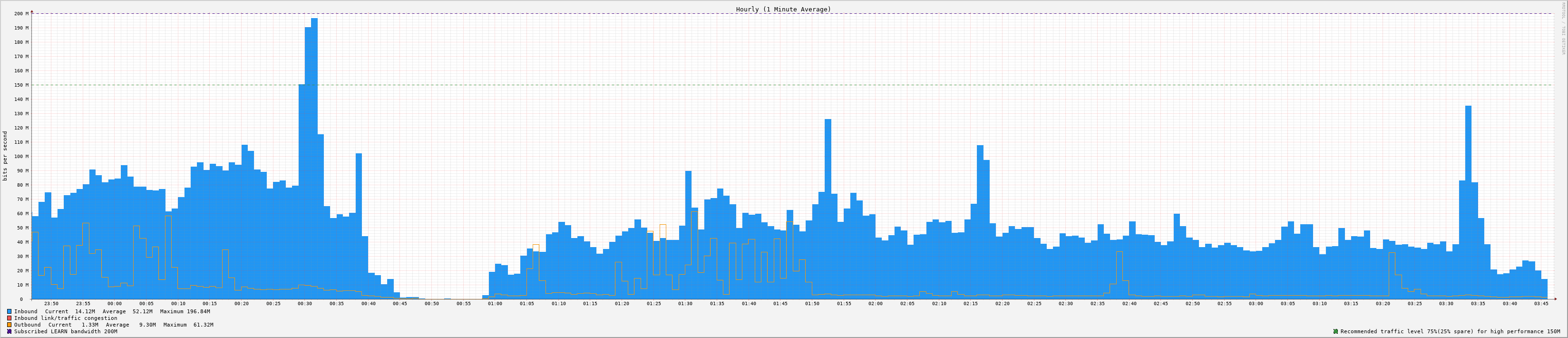Click the blue Inbound legend swatch
The height and width of the screenshot is (338, 1568).
point(9,311)
